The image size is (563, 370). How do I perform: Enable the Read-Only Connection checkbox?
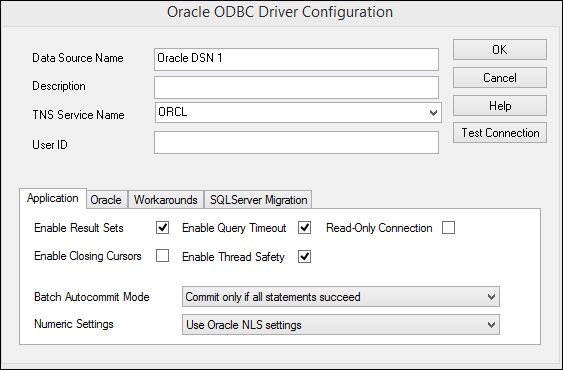(x=448, y=228)
